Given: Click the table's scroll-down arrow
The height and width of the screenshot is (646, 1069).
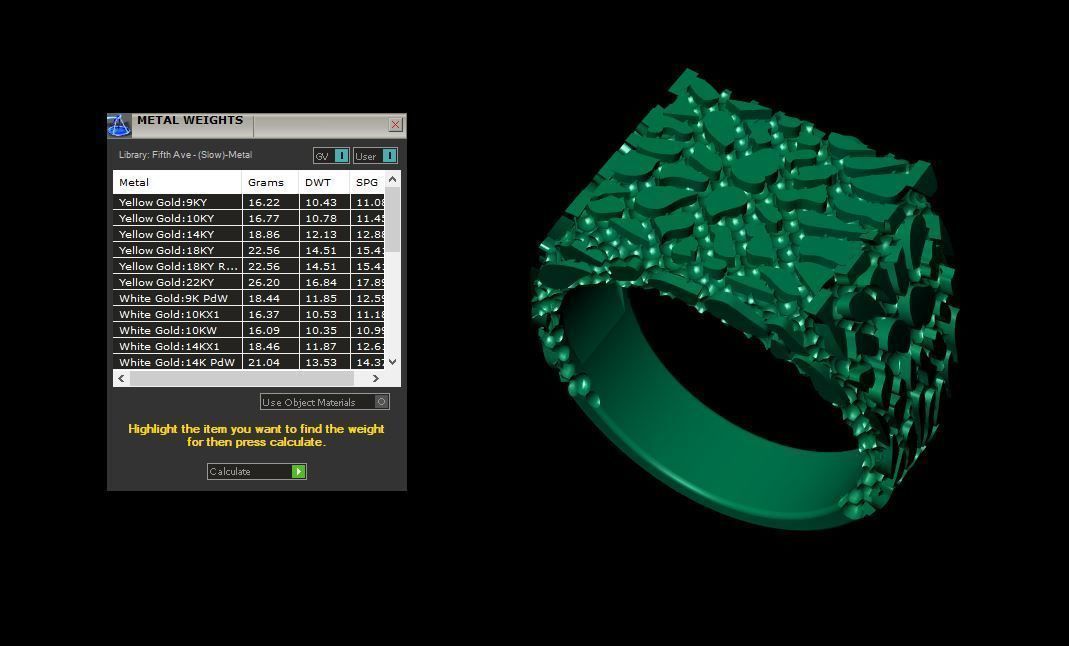Looking at the screenshot, I should tap(392, 362).
